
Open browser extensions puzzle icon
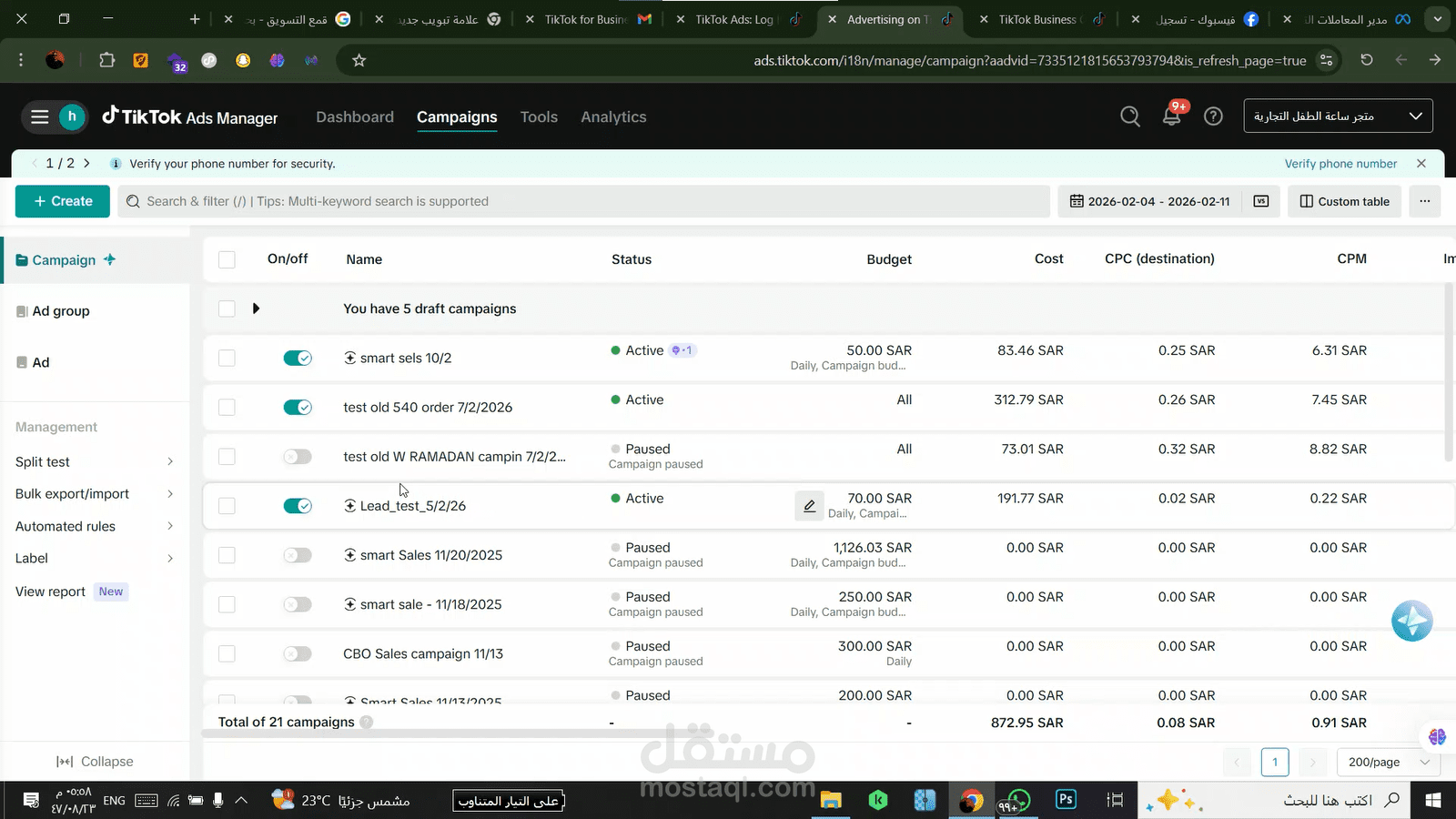click(107, 60)
